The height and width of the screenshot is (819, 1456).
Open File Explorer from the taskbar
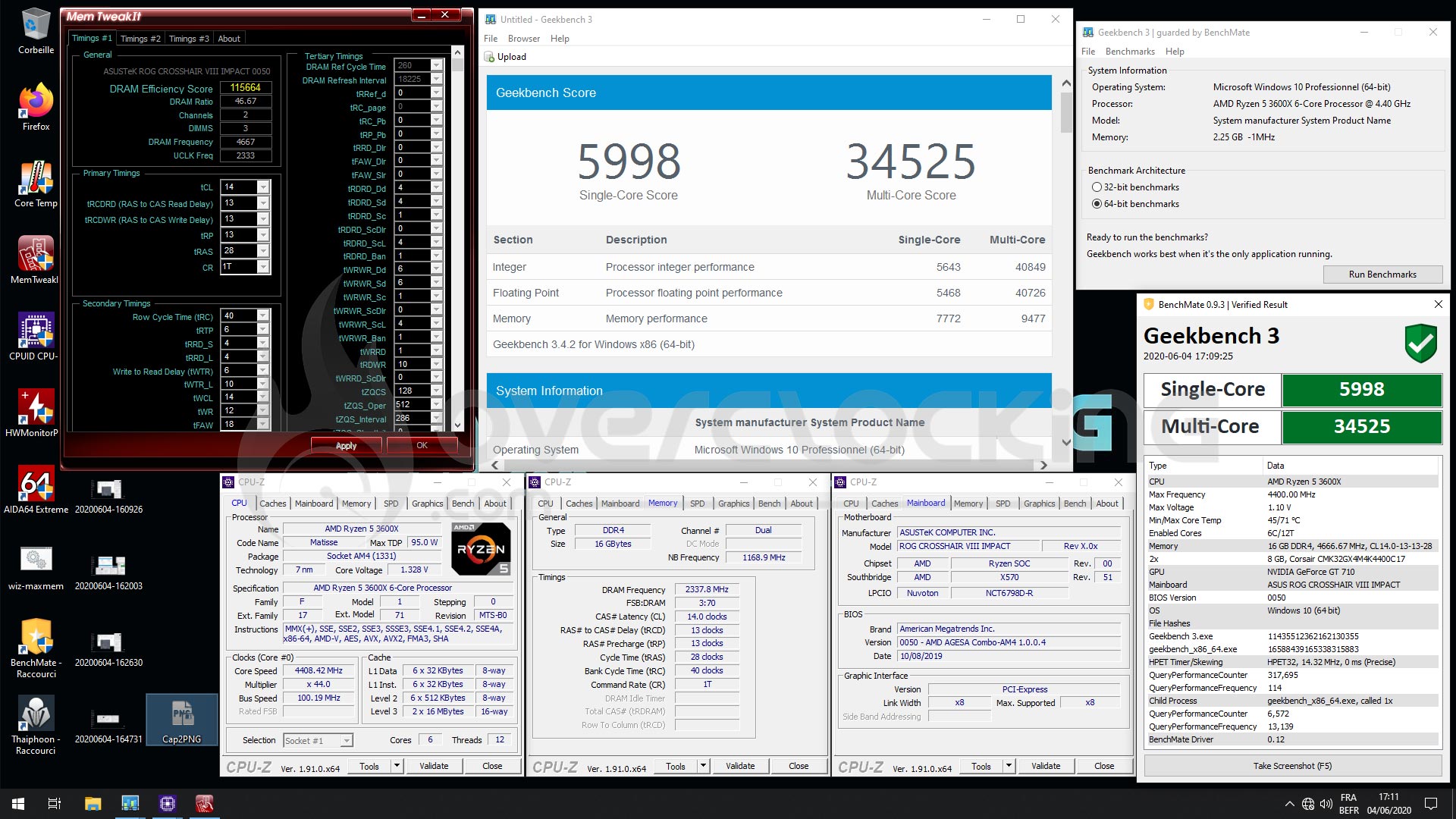93,804
